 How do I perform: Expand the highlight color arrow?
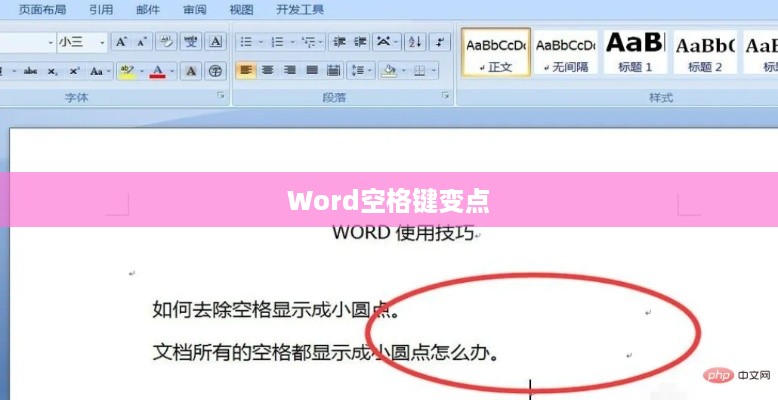pos(141,71)
